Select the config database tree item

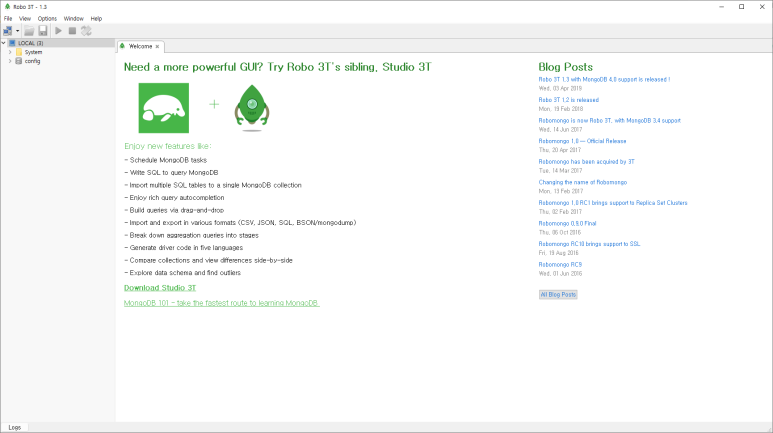pos(33,61)
